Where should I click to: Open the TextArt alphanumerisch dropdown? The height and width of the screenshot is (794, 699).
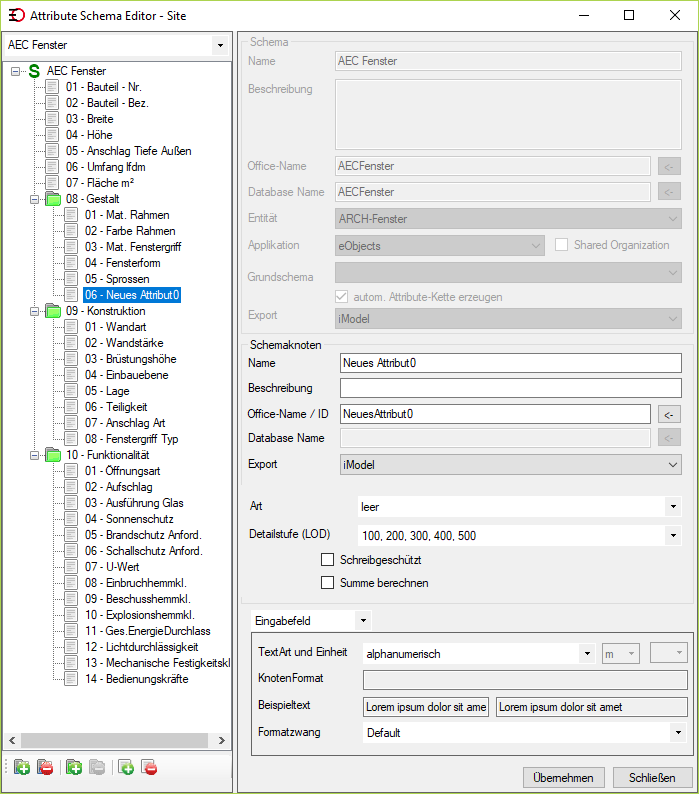587,654
